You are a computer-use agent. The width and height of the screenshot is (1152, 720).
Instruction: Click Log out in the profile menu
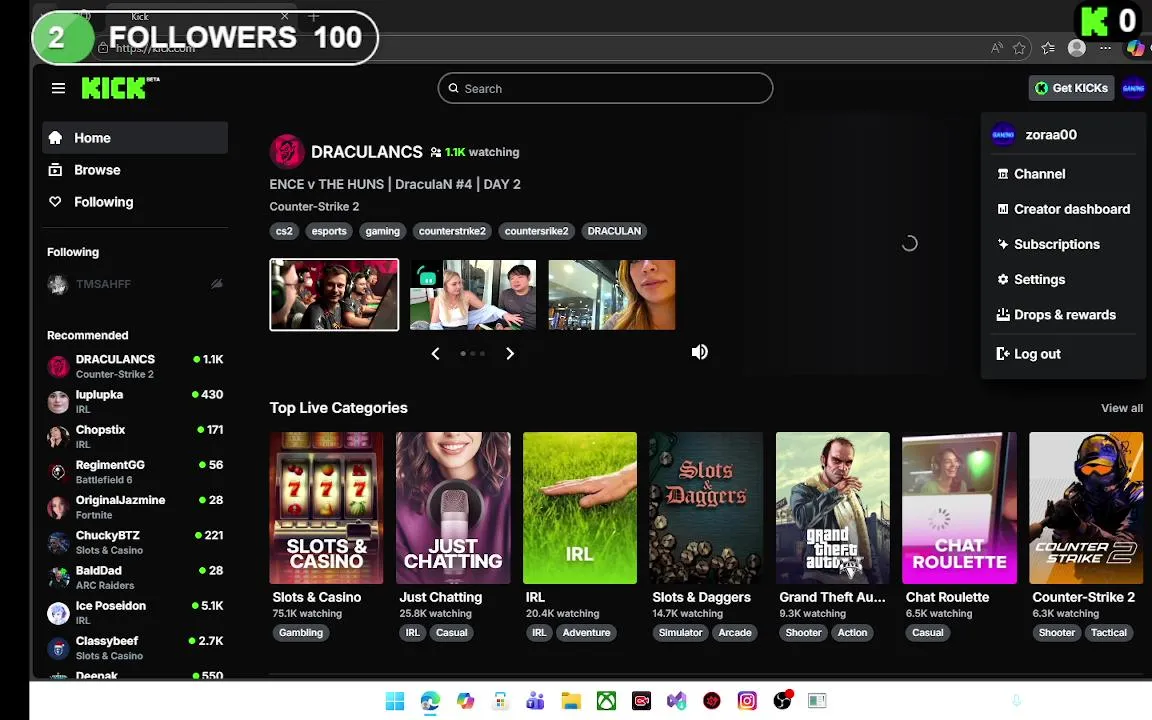coord(1062,354)
